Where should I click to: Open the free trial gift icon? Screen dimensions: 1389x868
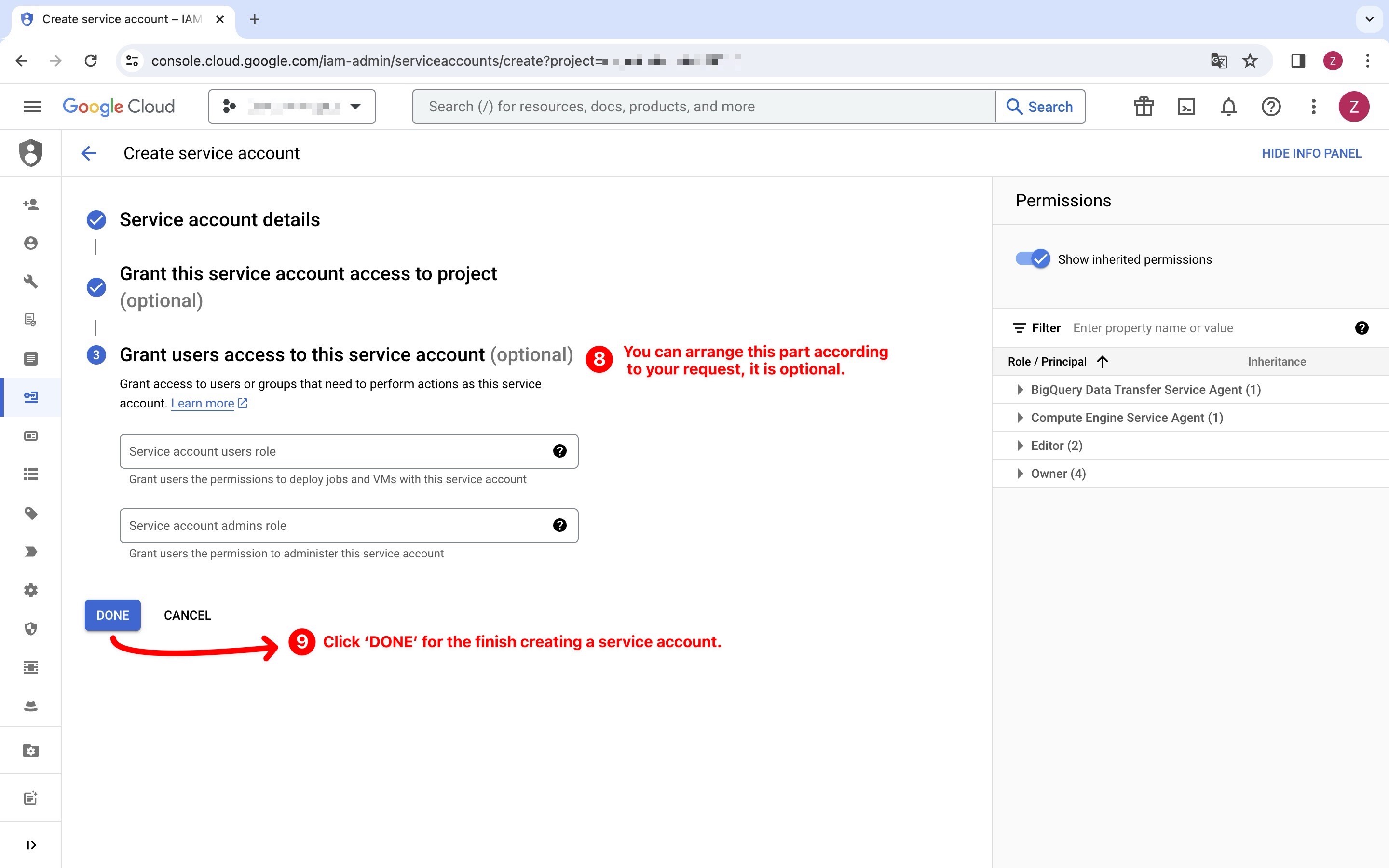pos(1144,107)
